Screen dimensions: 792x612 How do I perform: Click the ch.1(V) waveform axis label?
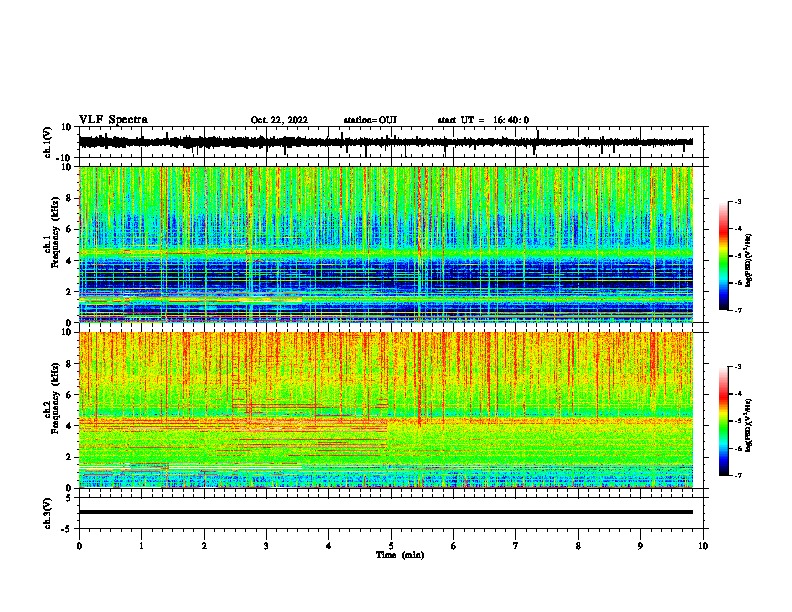pyautogui.click(x=48, y=142)
